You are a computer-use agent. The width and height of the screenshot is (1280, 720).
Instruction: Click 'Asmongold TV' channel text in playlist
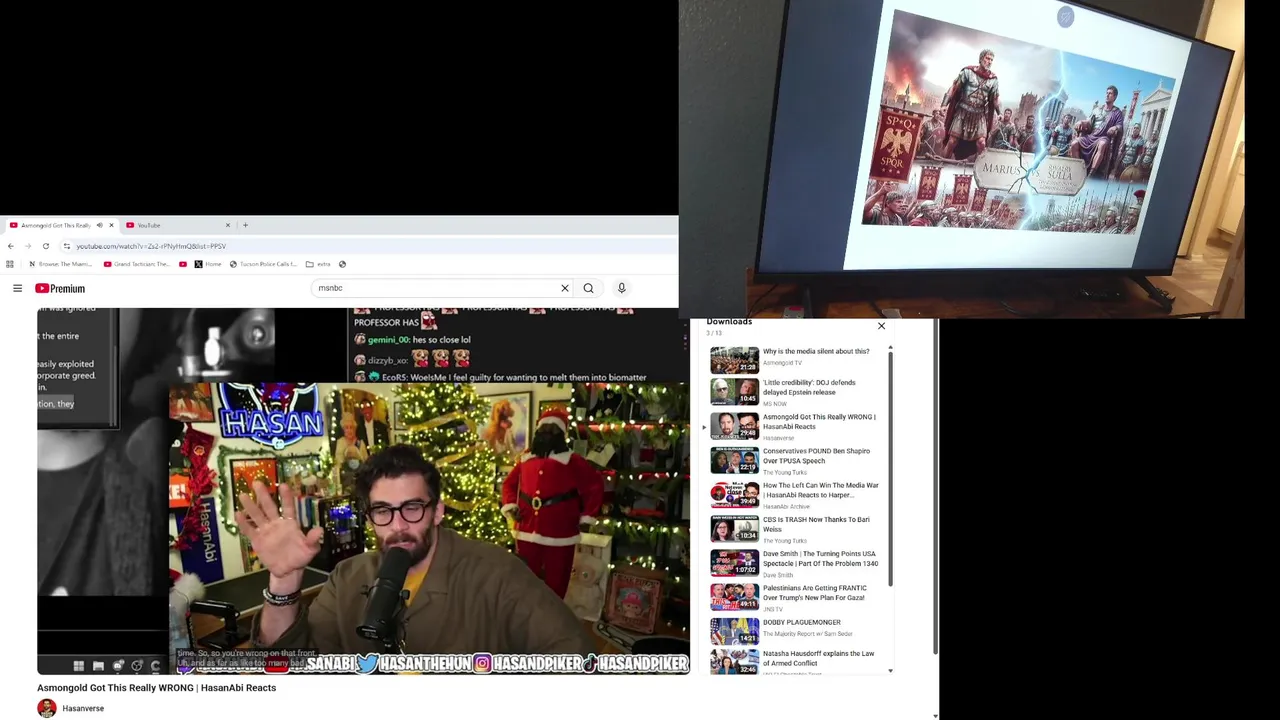pyautogui.click(x=782, y=363)
